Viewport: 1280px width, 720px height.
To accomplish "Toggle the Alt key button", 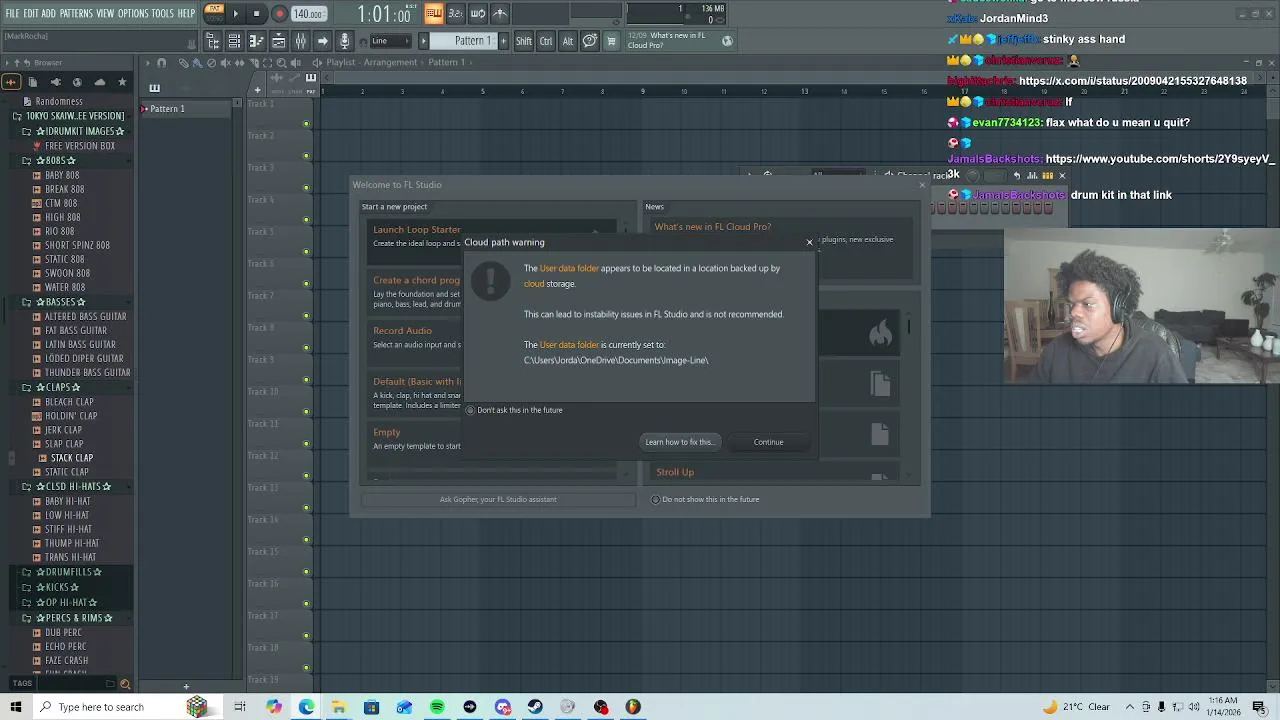I will tap(567, 41).
